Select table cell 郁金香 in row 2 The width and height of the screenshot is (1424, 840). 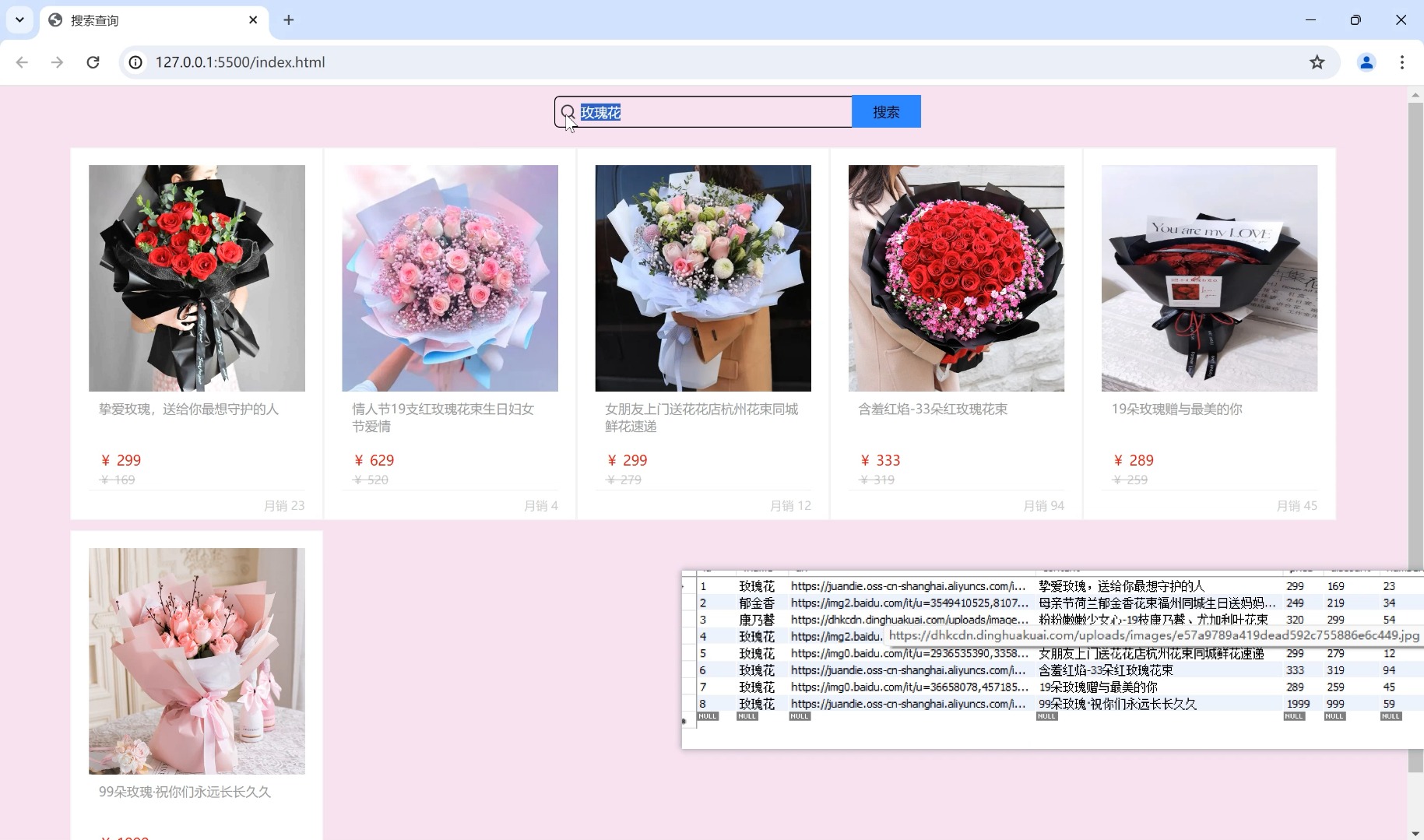coord(757,603)
